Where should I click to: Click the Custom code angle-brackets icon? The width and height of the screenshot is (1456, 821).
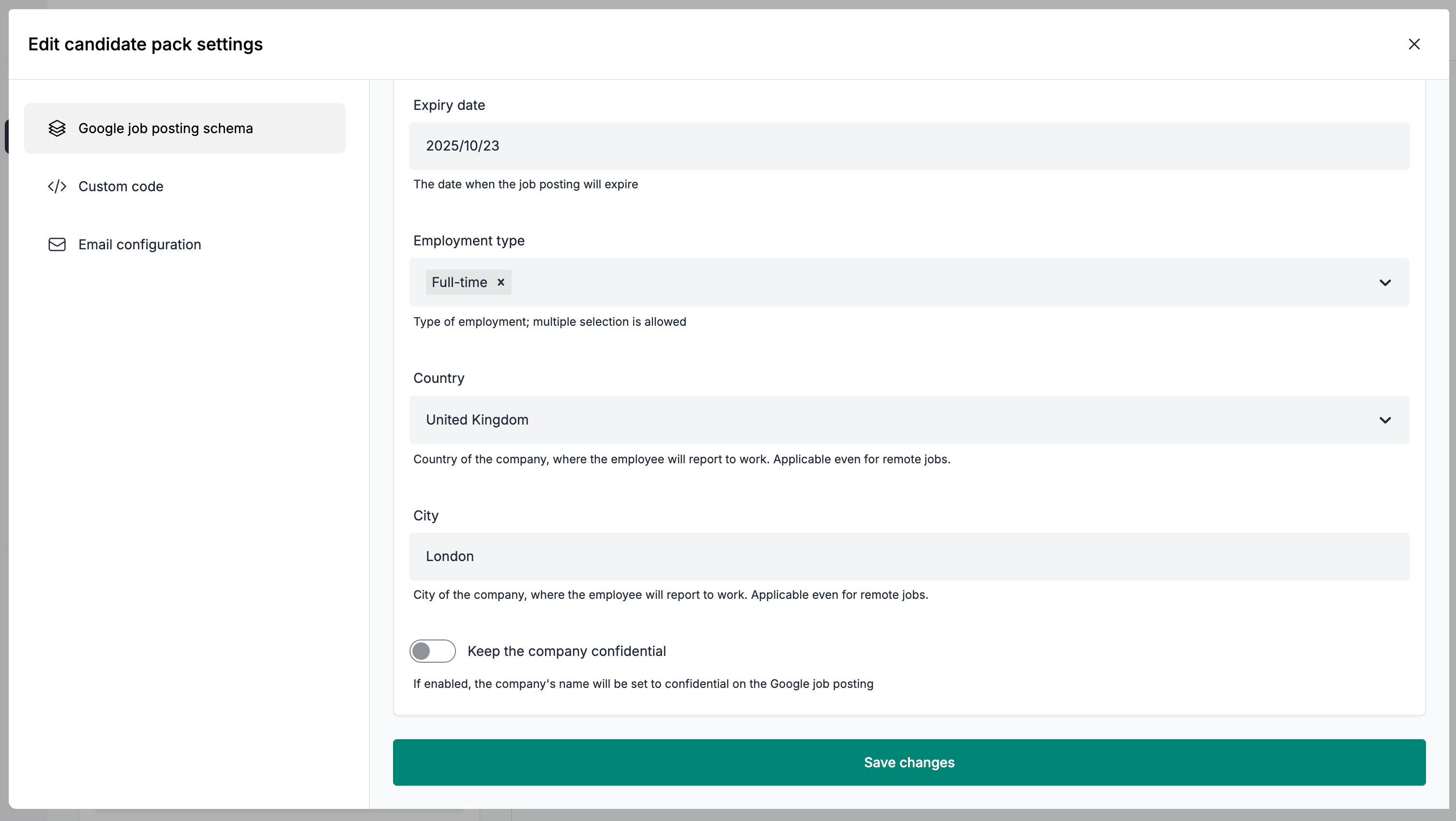[57, 186]
